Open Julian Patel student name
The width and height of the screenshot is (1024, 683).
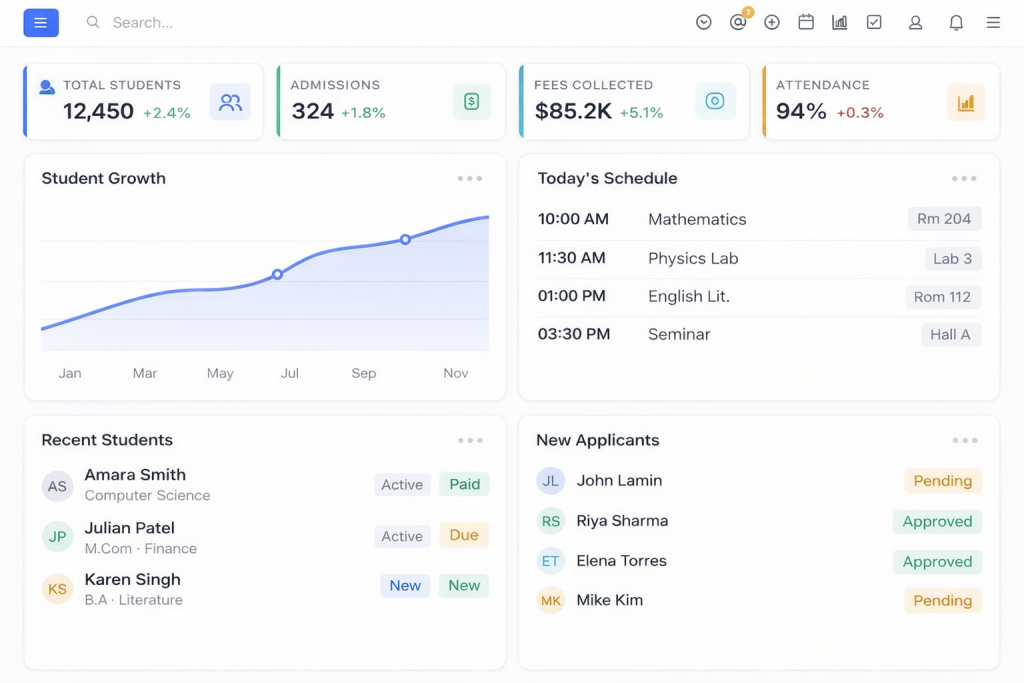point(129,528)
